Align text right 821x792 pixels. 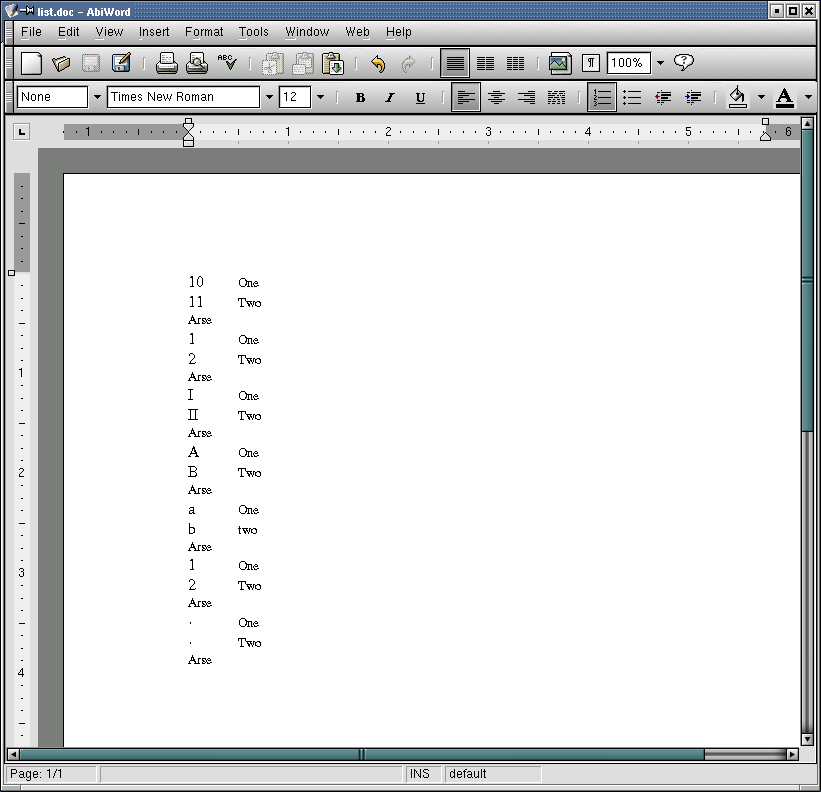[526, 97]
